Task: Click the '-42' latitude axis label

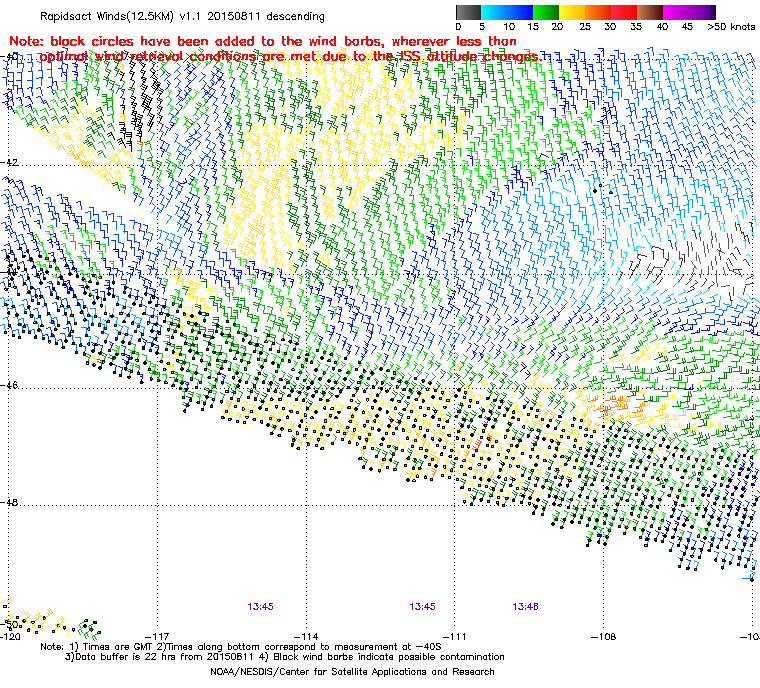Action: [x=9, y=162]
